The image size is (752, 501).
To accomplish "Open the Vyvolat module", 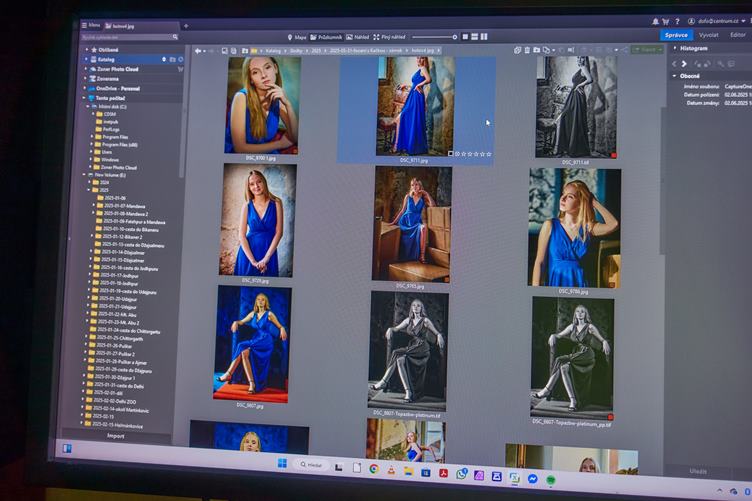I will [708, 35].
